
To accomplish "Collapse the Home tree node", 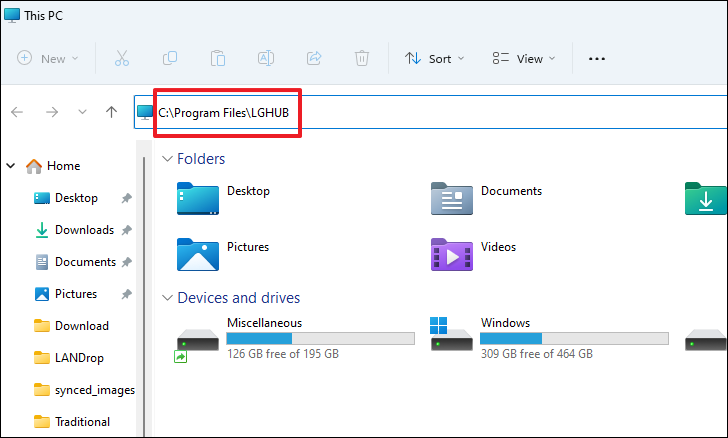I will 11,165.
